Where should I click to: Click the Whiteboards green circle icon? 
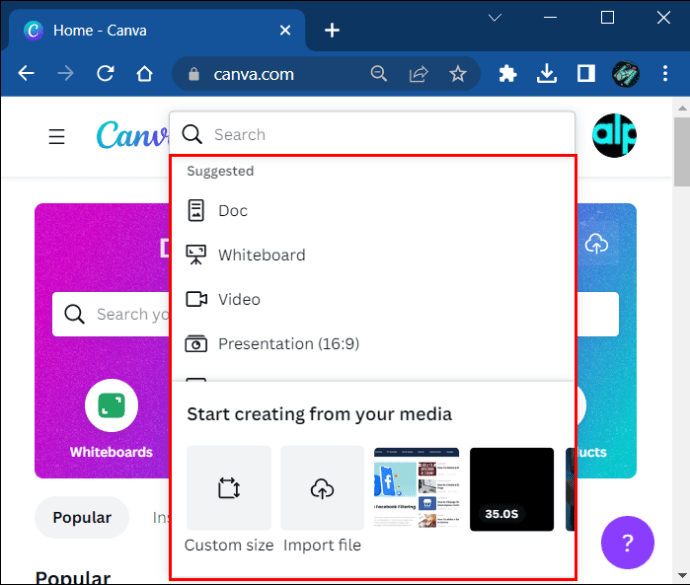(x=111, y=405)
